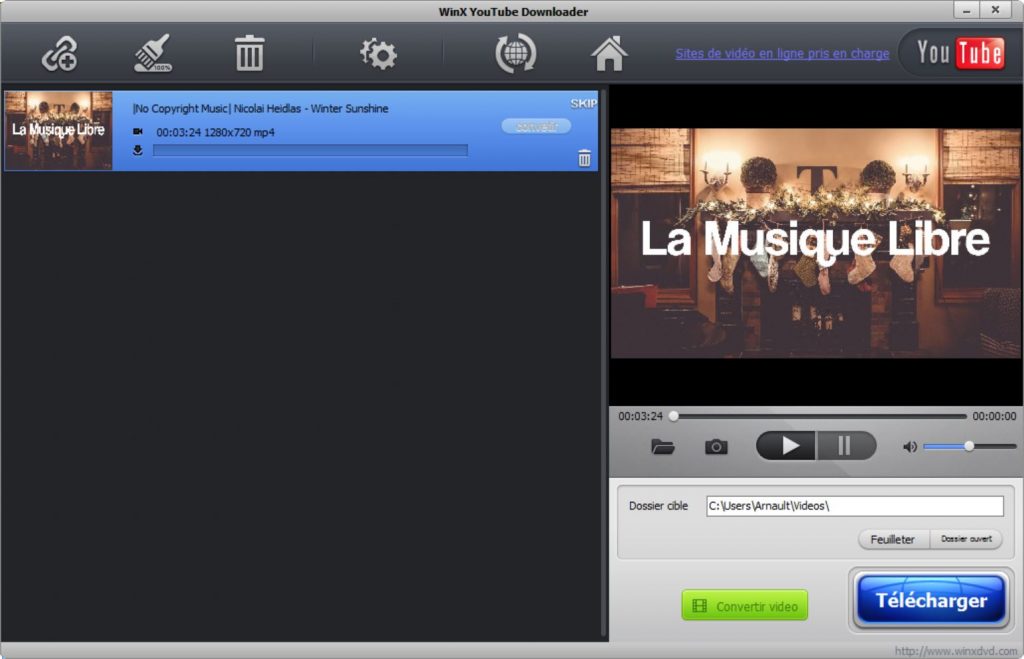Open the YouTube logo button
Image resolution: width=1024 pixels, height=659 pixels.
click(x=960, y=53)
